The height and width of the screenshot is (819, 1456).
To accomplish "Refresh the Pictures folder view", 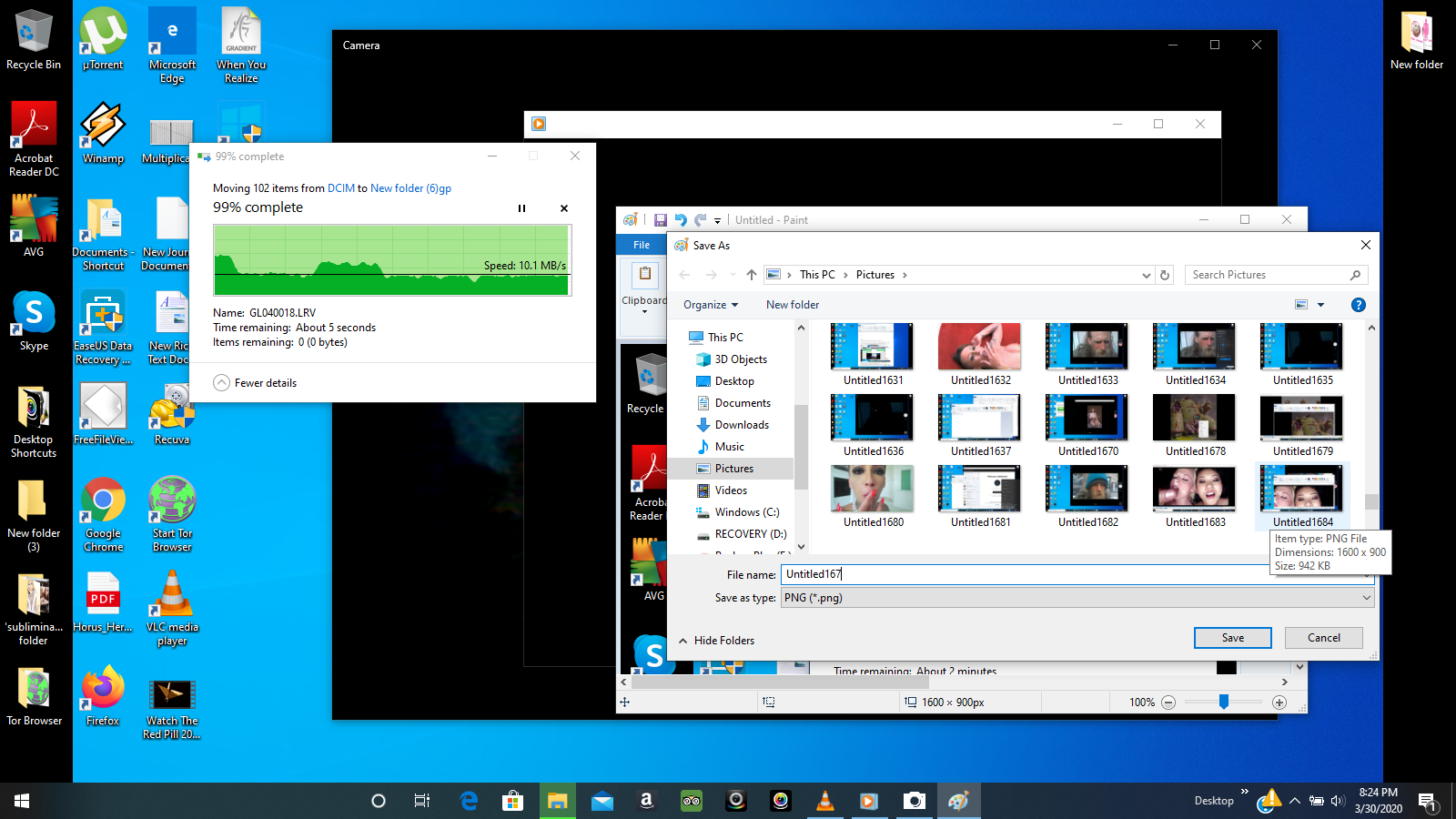I will pos(1165,275).
